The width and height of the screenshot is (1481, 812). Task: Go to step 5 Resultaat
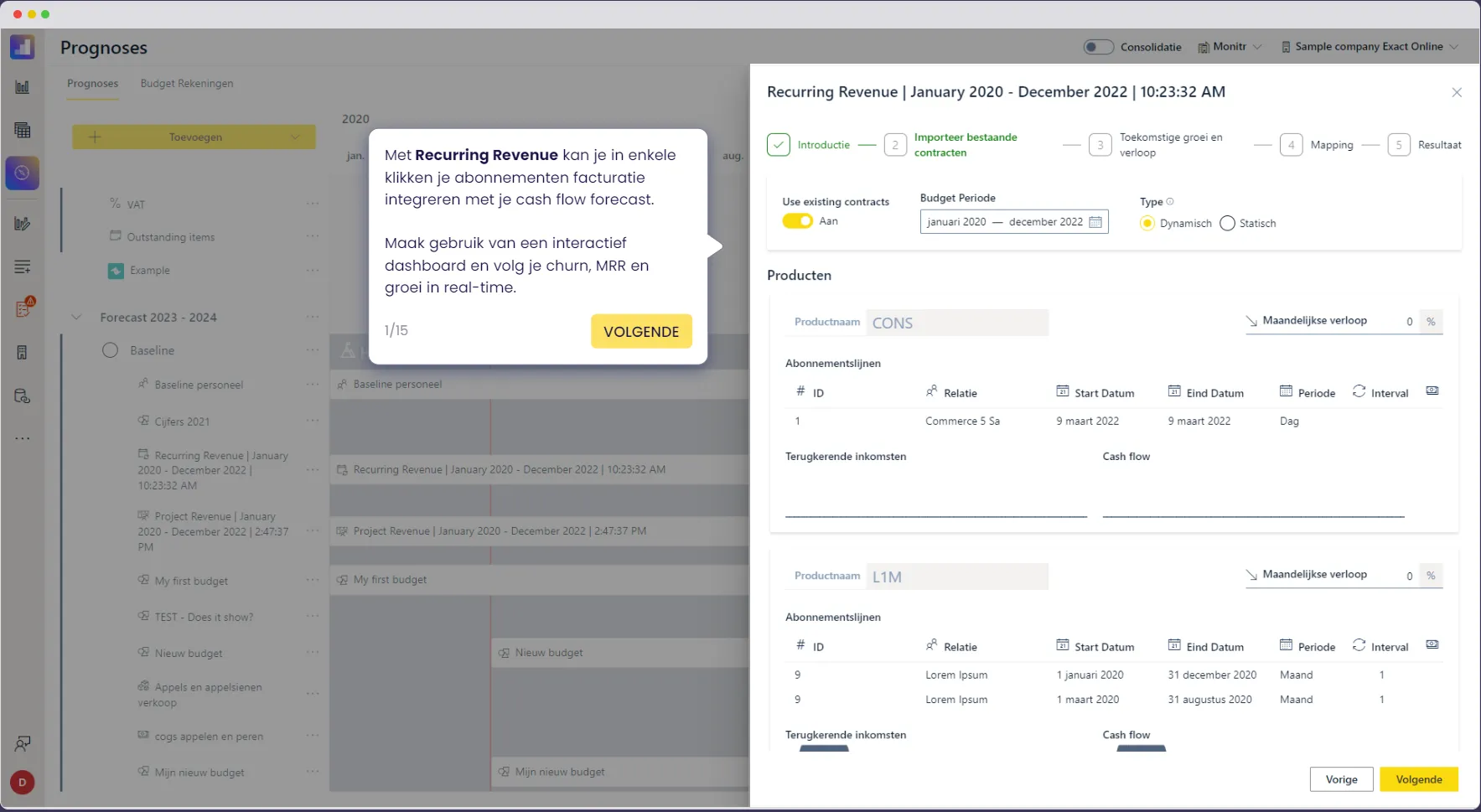(x=1425, y=145)
